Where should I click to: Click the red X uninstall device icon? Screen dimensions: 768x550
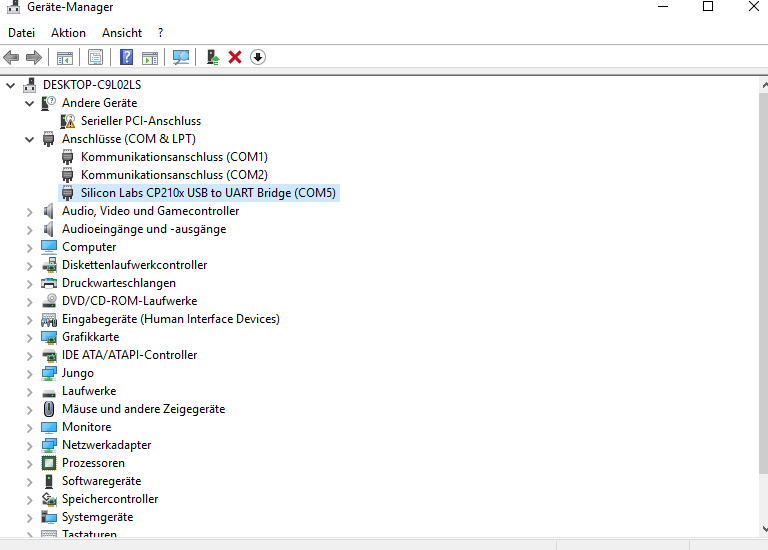tap(235, 57)
